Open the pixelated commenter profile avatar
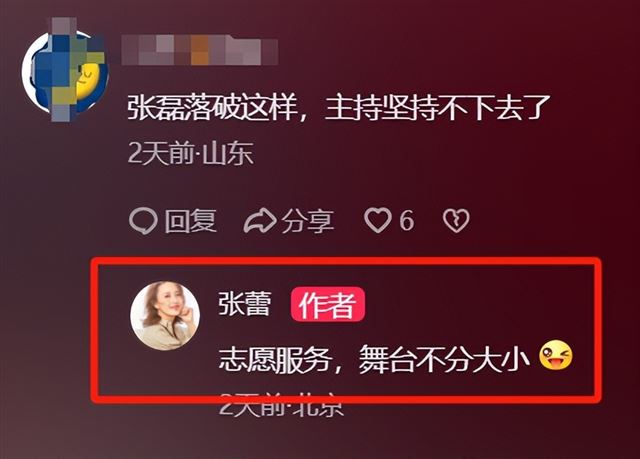The image size is (640, 459). 64,70
